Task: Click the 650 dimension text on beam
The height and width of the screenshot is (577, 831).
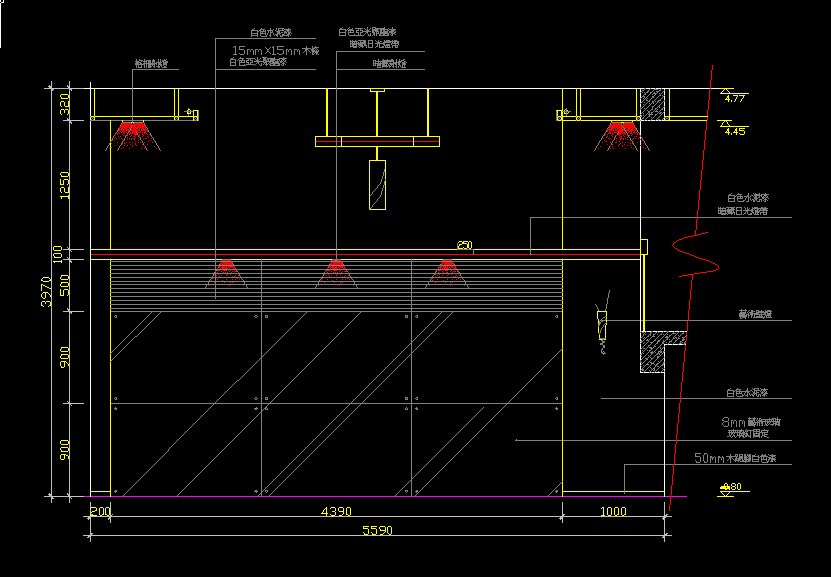Action: [x=464, y=245]
